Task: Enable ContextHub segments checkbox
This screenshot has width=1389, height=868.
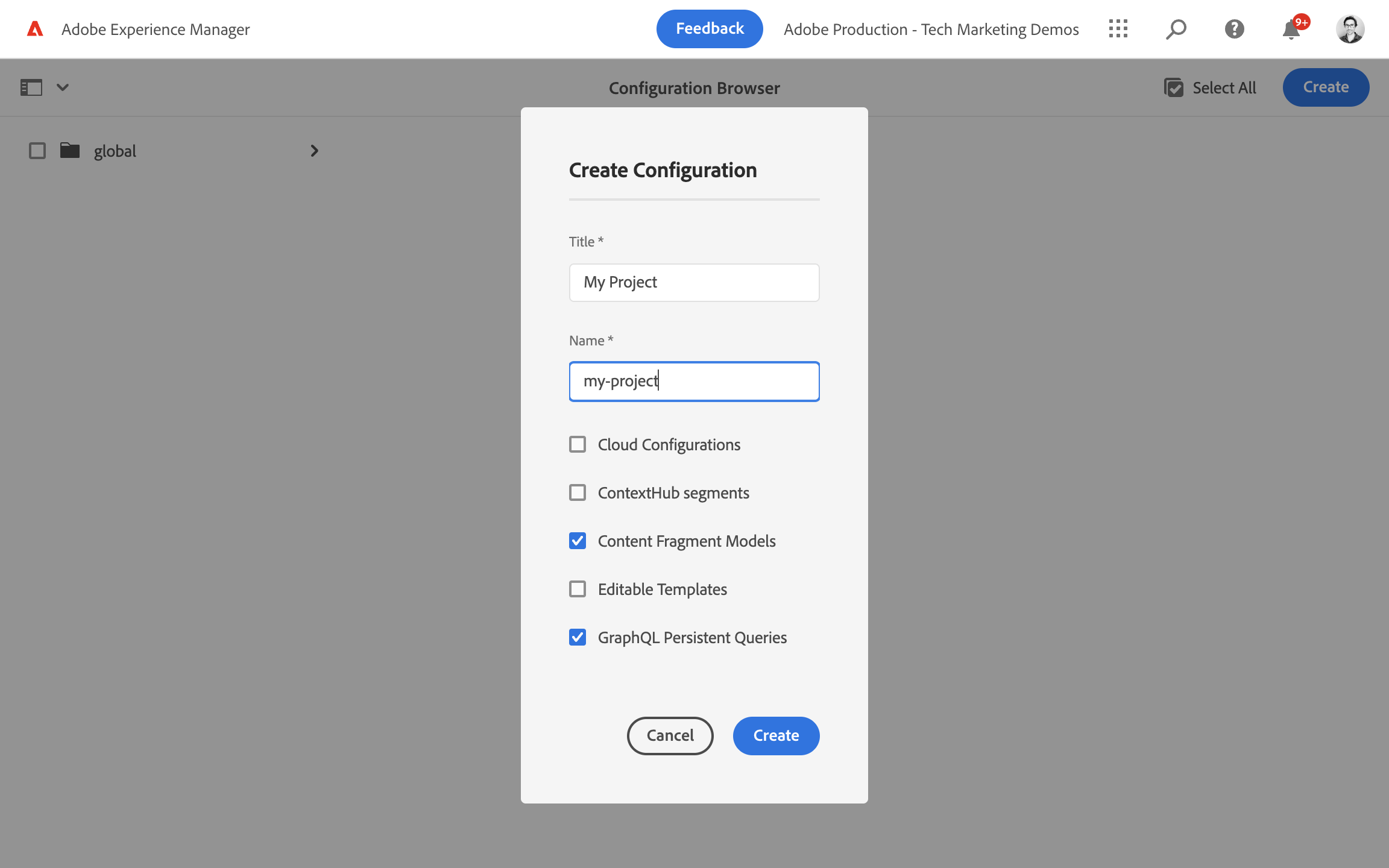Action: [x=578, y=493]
